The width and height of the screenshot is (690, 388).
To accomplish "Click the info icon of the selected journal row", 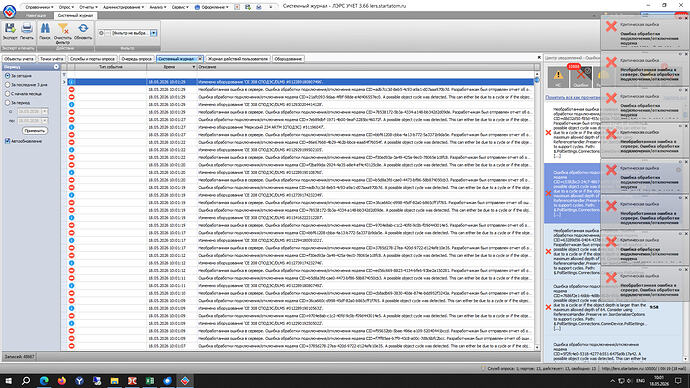I will point(71,82).
